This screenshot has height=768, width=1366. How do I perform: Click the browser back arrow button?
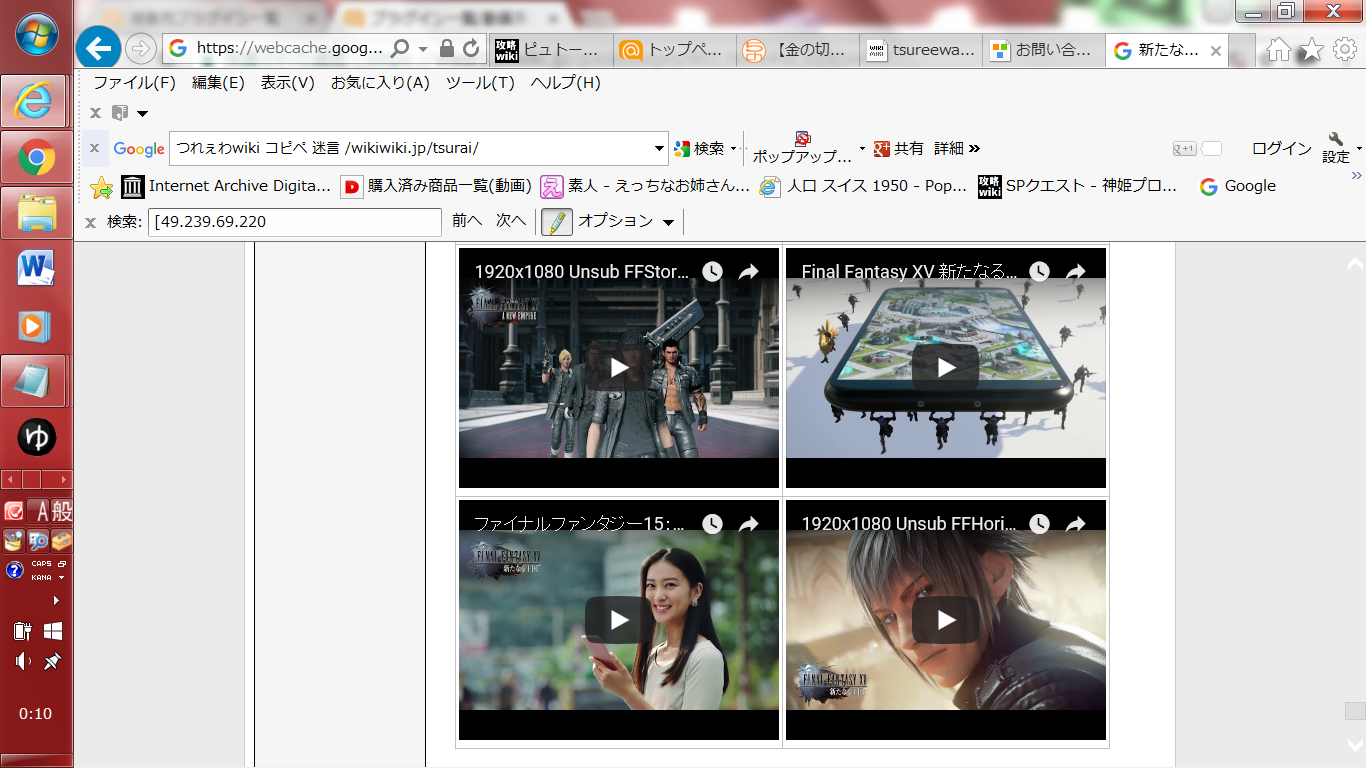pos(97,47)
